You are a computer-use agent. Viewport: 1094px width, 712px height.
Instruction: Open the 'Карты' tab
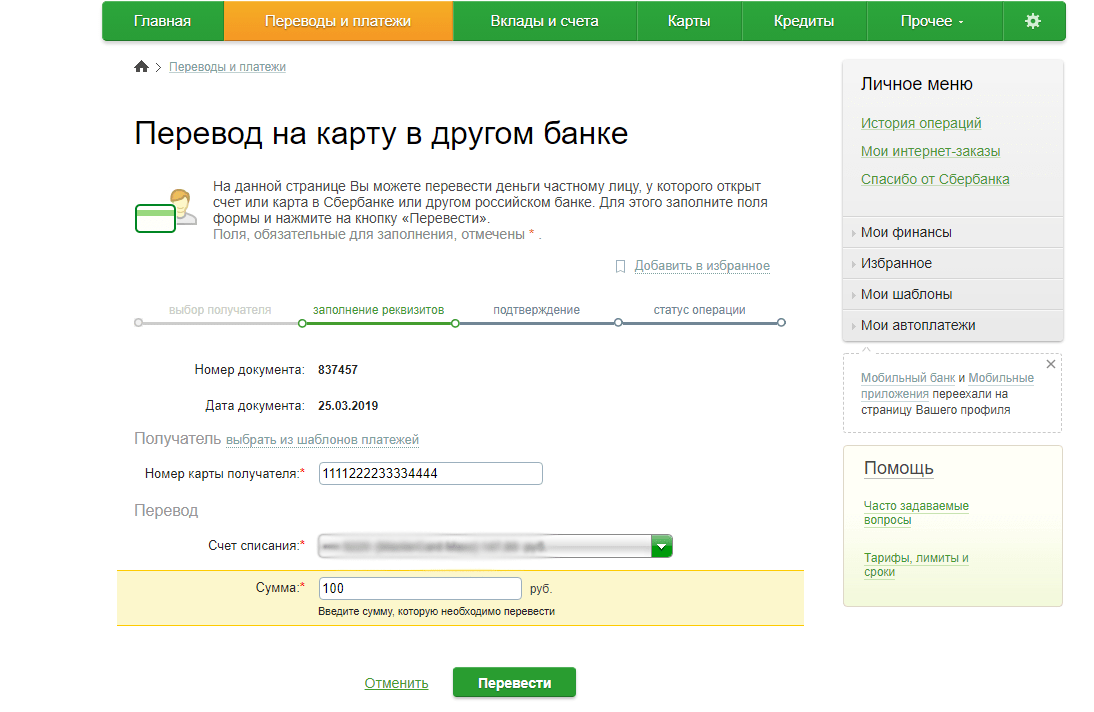[x=688, y=21]
